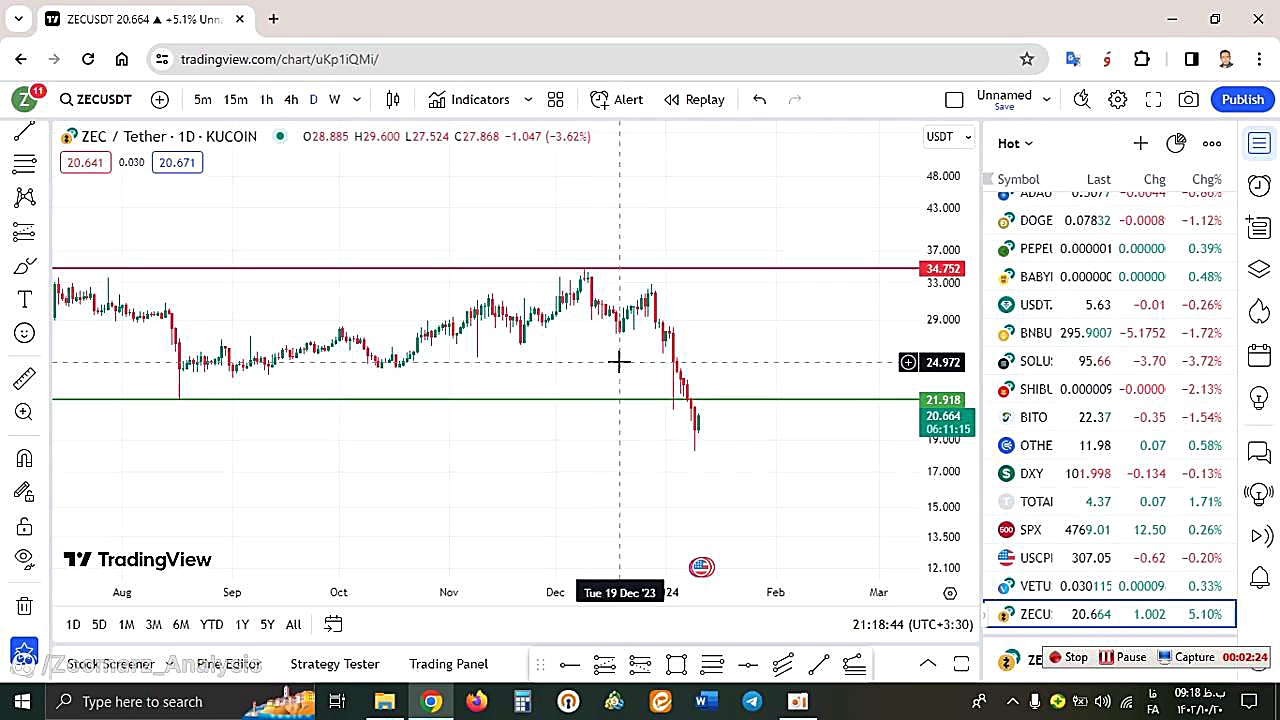
Task: Open the Pine Editor tab
Action: click(x=229, y=664)
